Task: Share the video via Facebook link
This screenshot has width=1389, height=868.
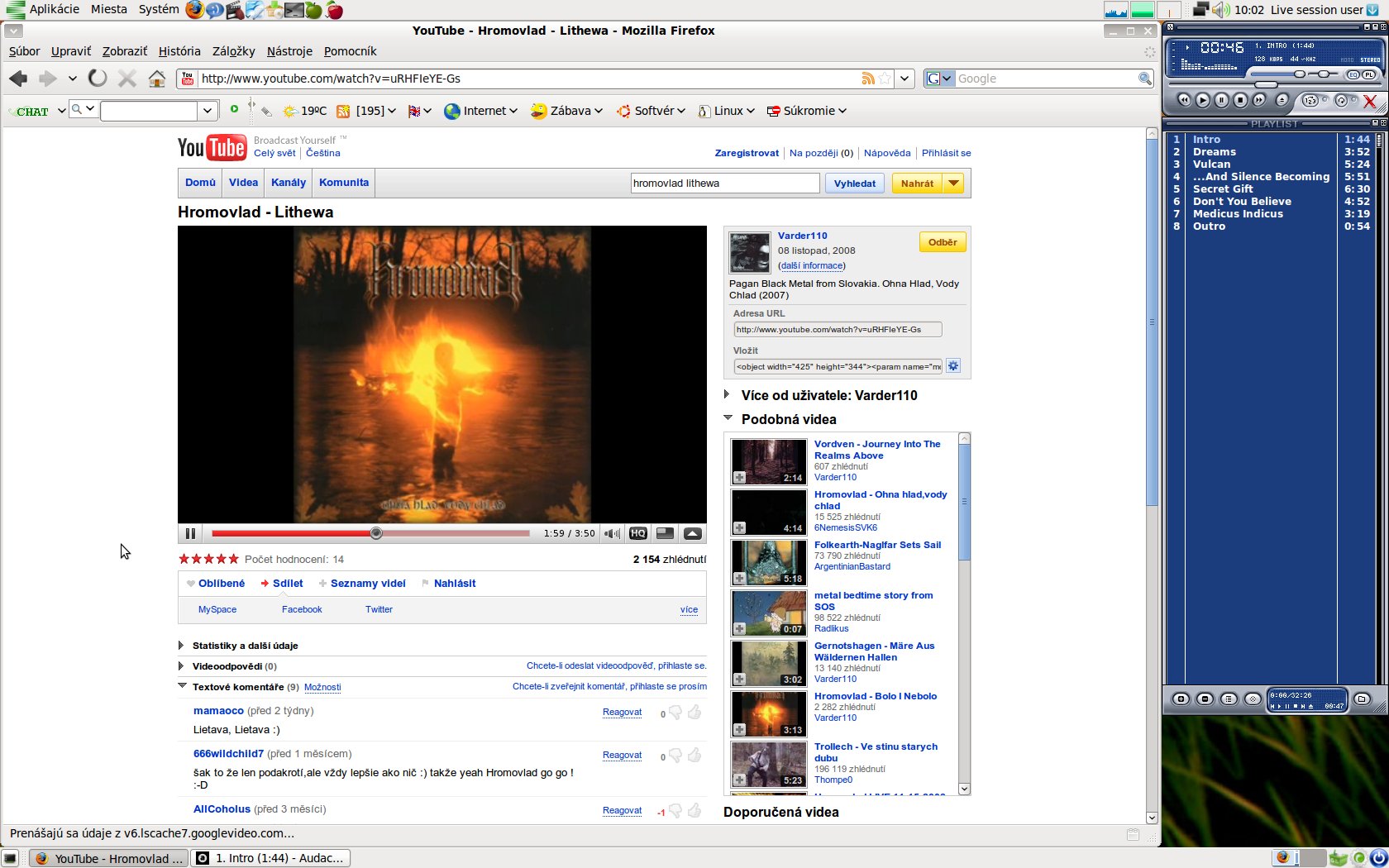Action: tap(302, 609)
